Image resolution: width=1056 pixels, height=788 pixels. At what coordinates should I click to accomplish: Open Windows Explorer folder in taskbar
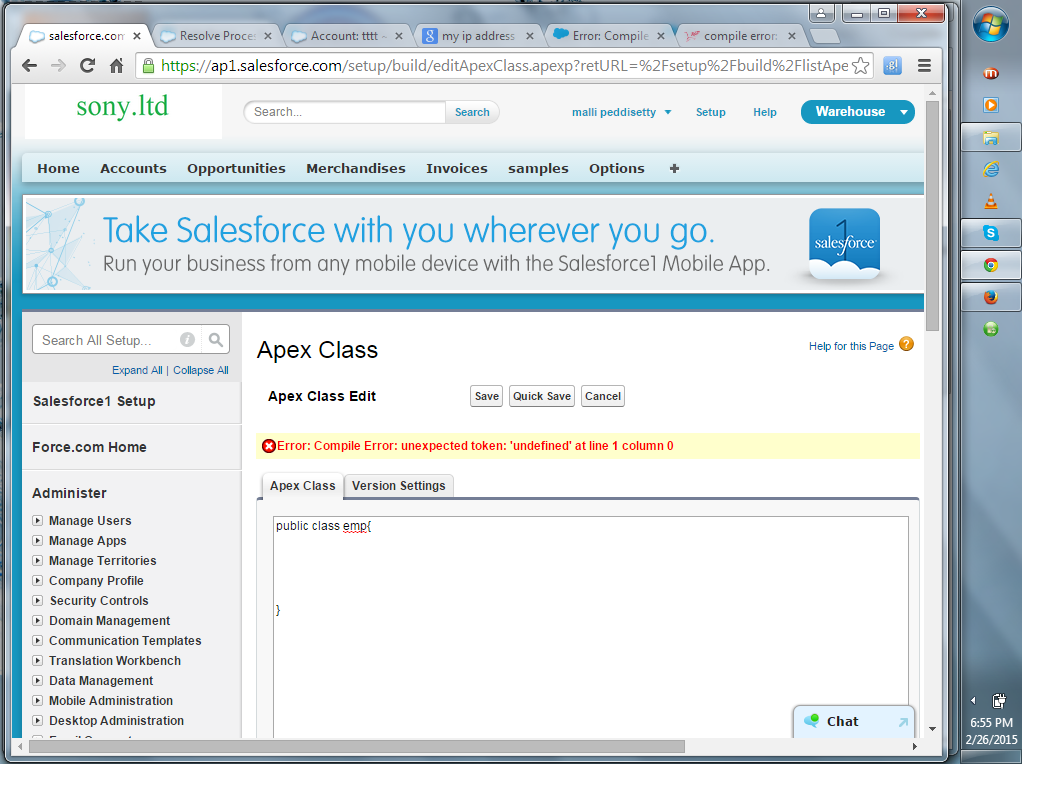pyautogui.click(x=991, y=138)
